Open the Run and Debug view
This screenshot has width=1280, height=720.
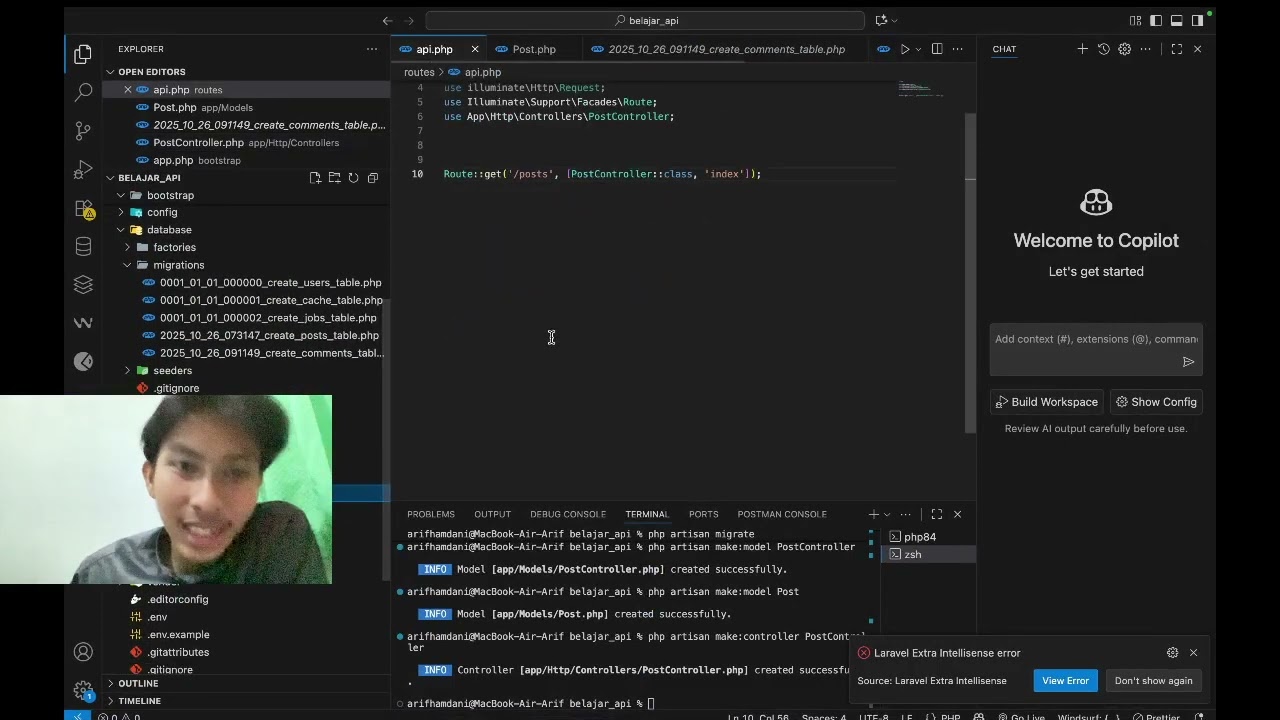[83, 170]
